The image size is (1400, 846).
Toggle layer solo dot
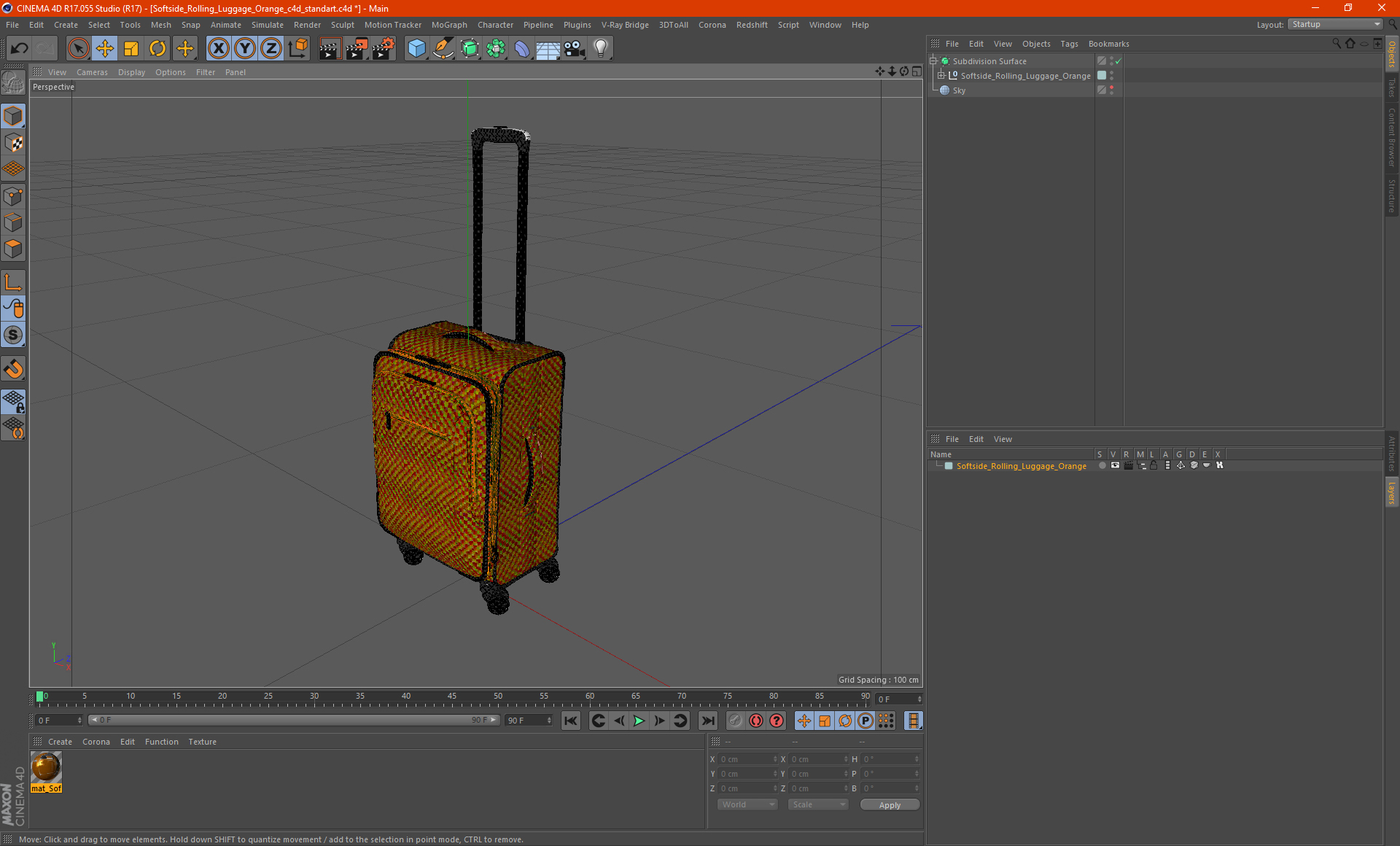pos(1102,465)
